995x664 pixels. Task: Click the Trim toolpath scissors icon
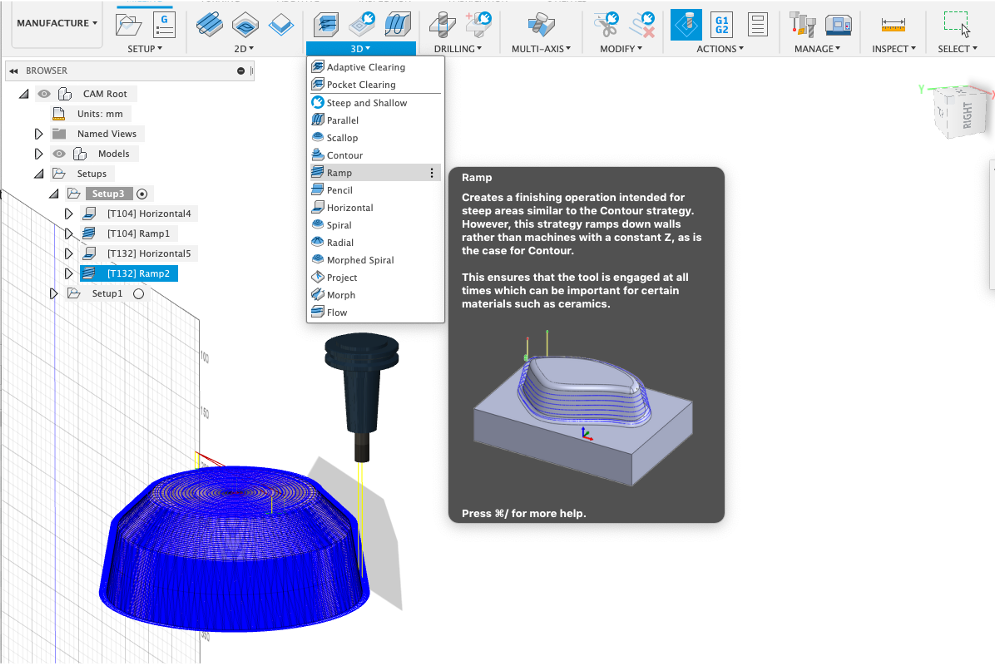606,25
